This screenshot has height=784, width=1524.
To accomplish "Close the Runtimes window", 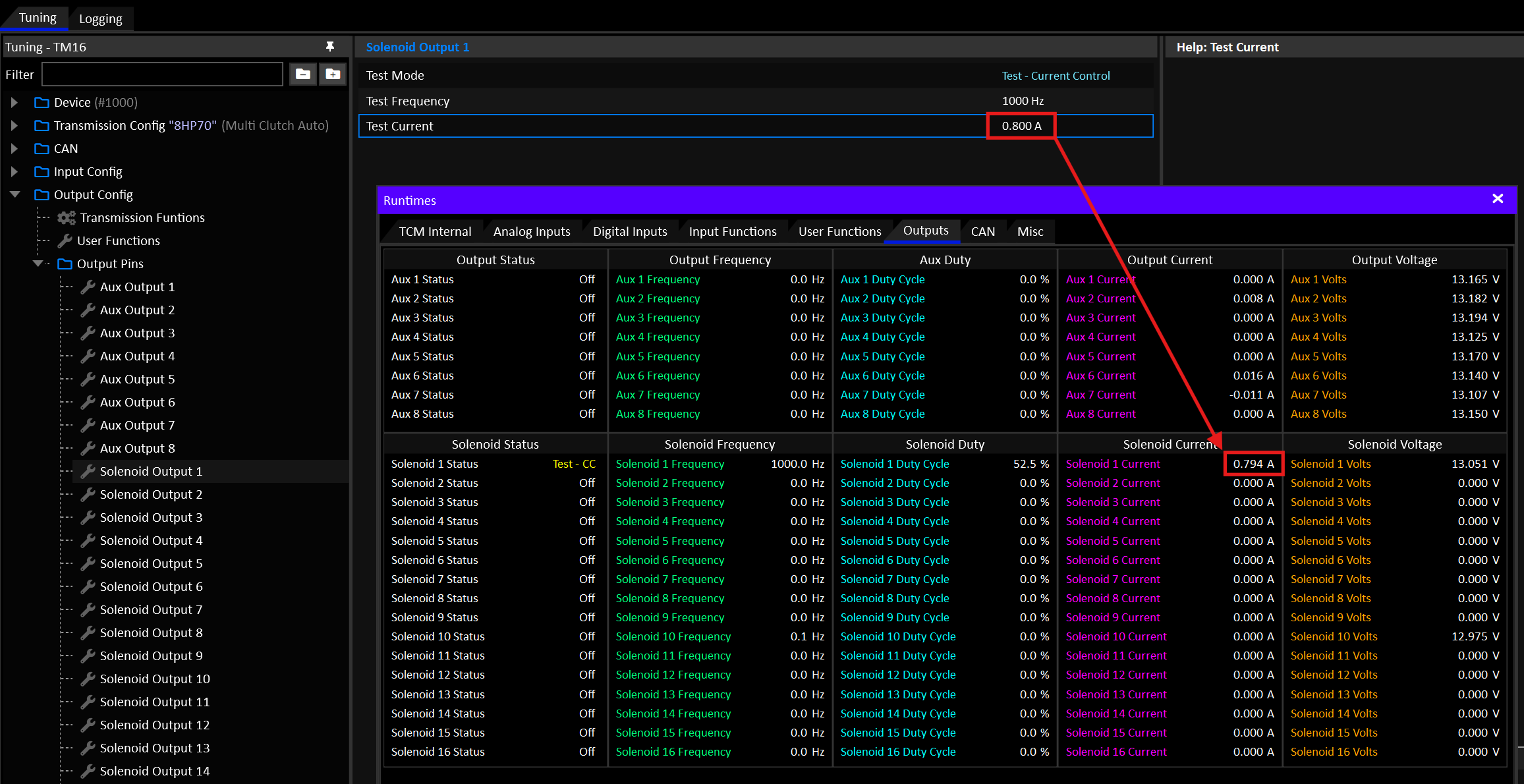I will pyautogui.click(x=1498, y=199).
